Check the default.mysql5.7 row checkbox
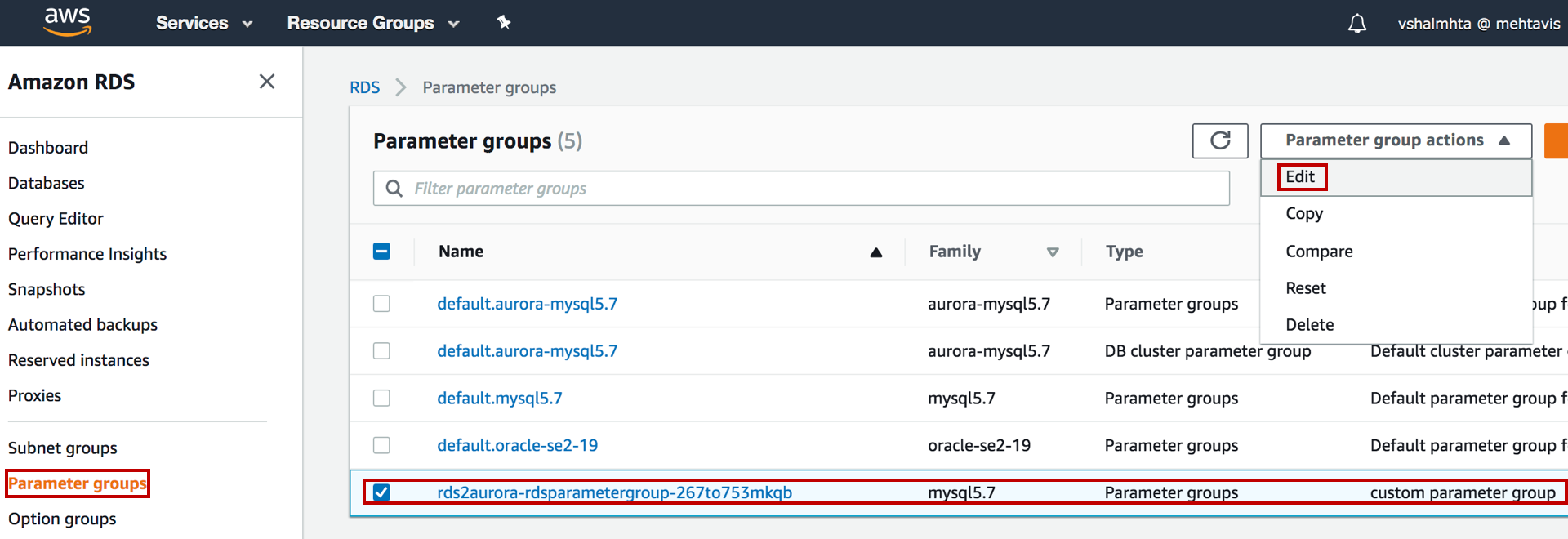 (x=381, y=399)
